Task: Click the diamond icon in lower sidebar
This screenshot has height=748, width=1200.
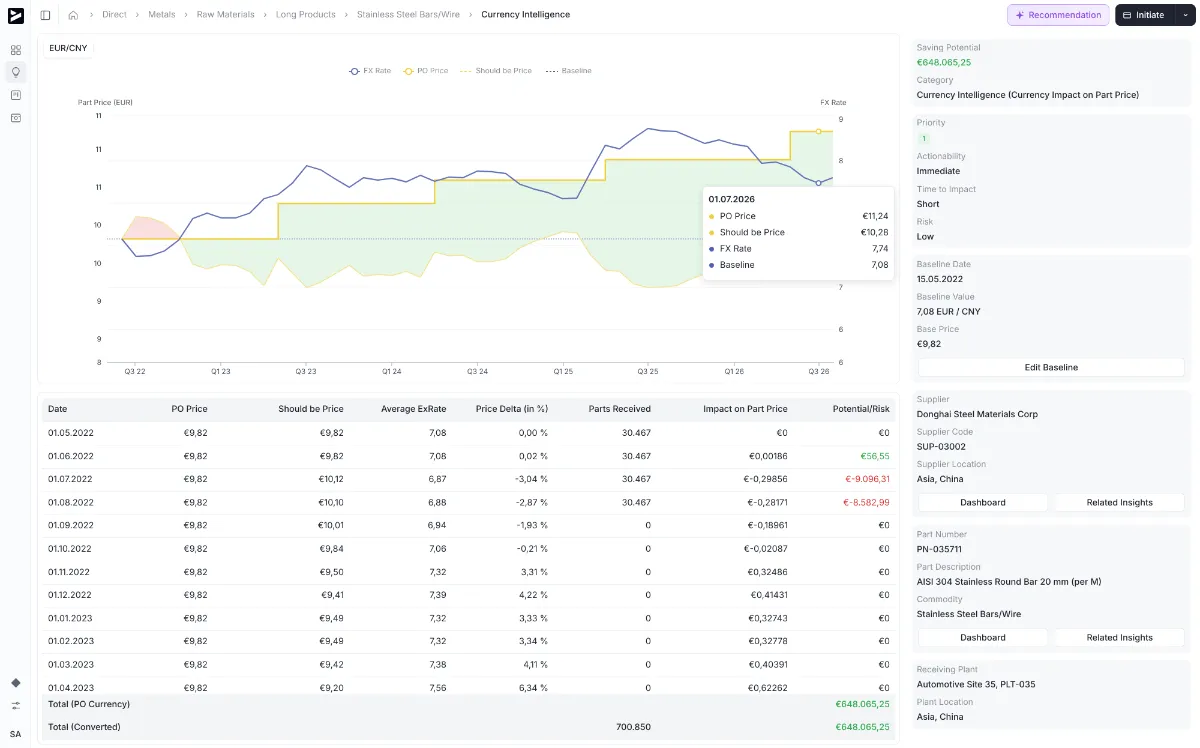Action: (x=15, y=683)
